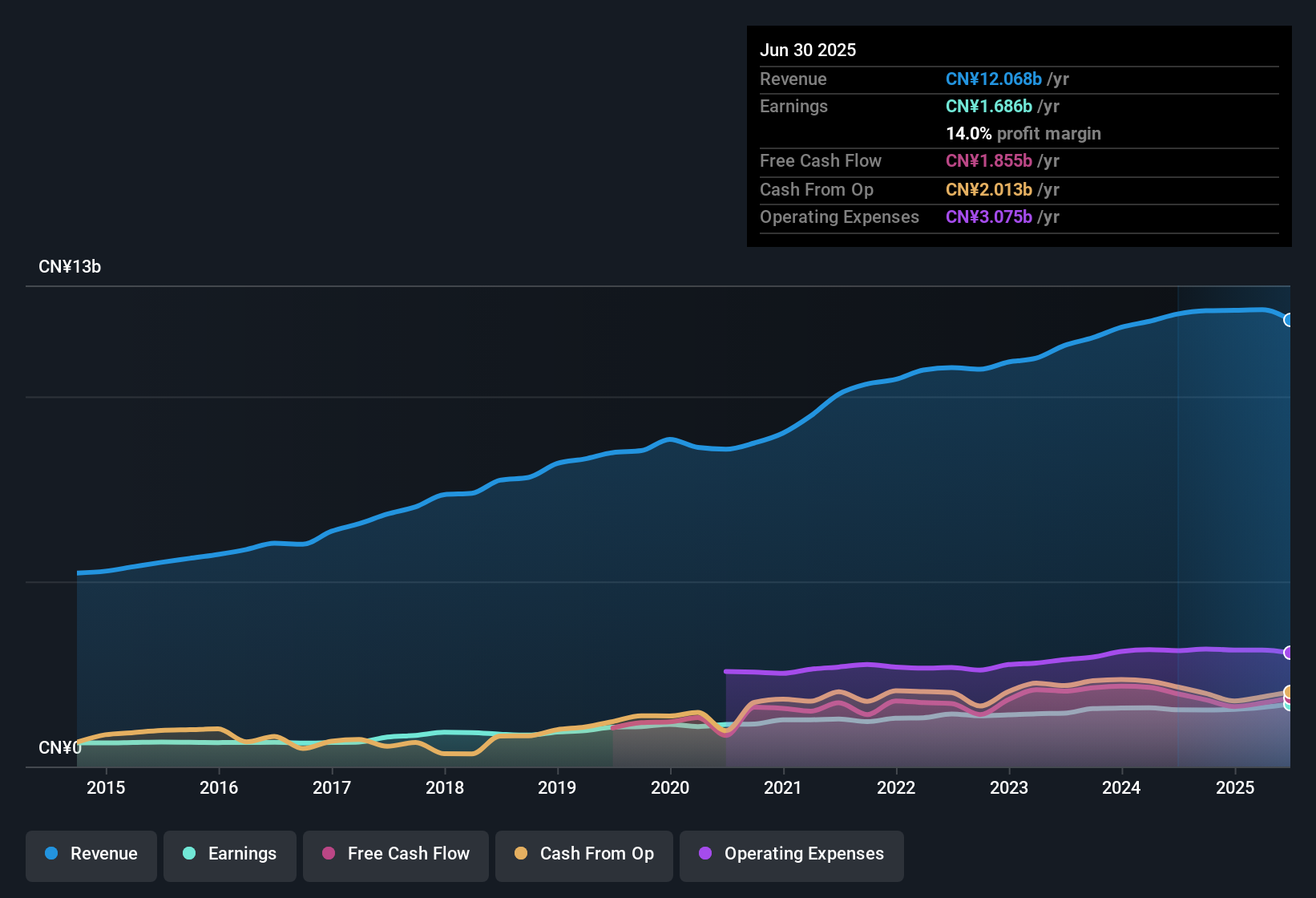Screen dimensions: 1316x898
Task: Toggle the Revenue series visibility in legend
Action: (91, 854)
